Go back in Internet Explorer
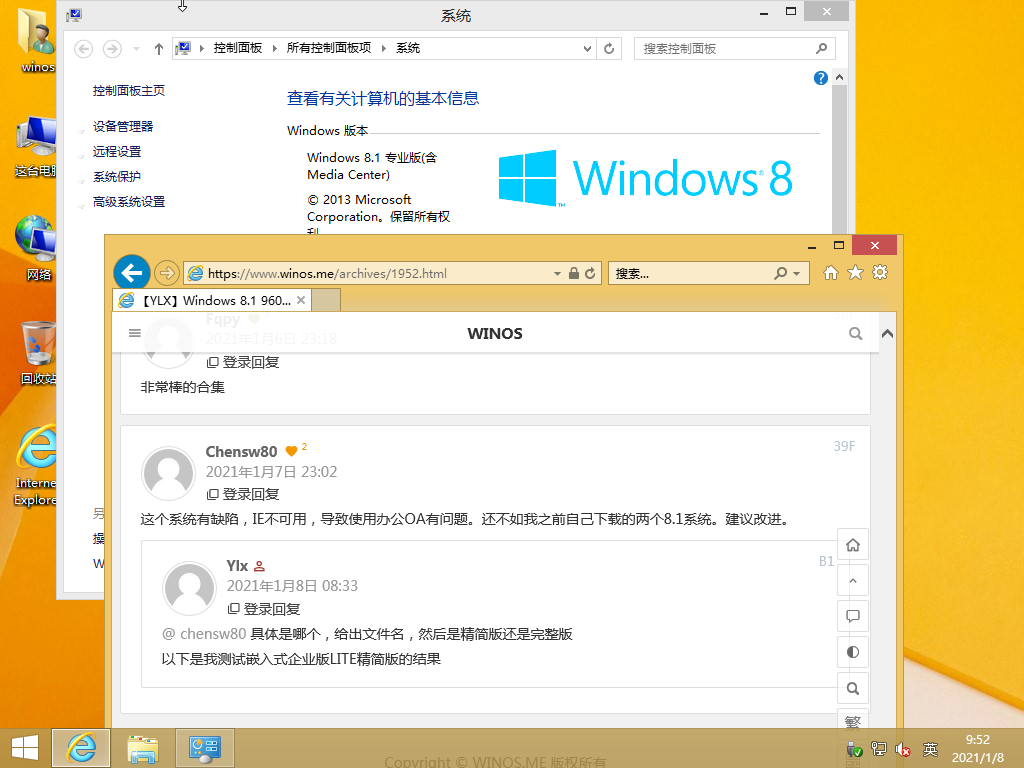 pyautogui.click(x=132, y=273)
